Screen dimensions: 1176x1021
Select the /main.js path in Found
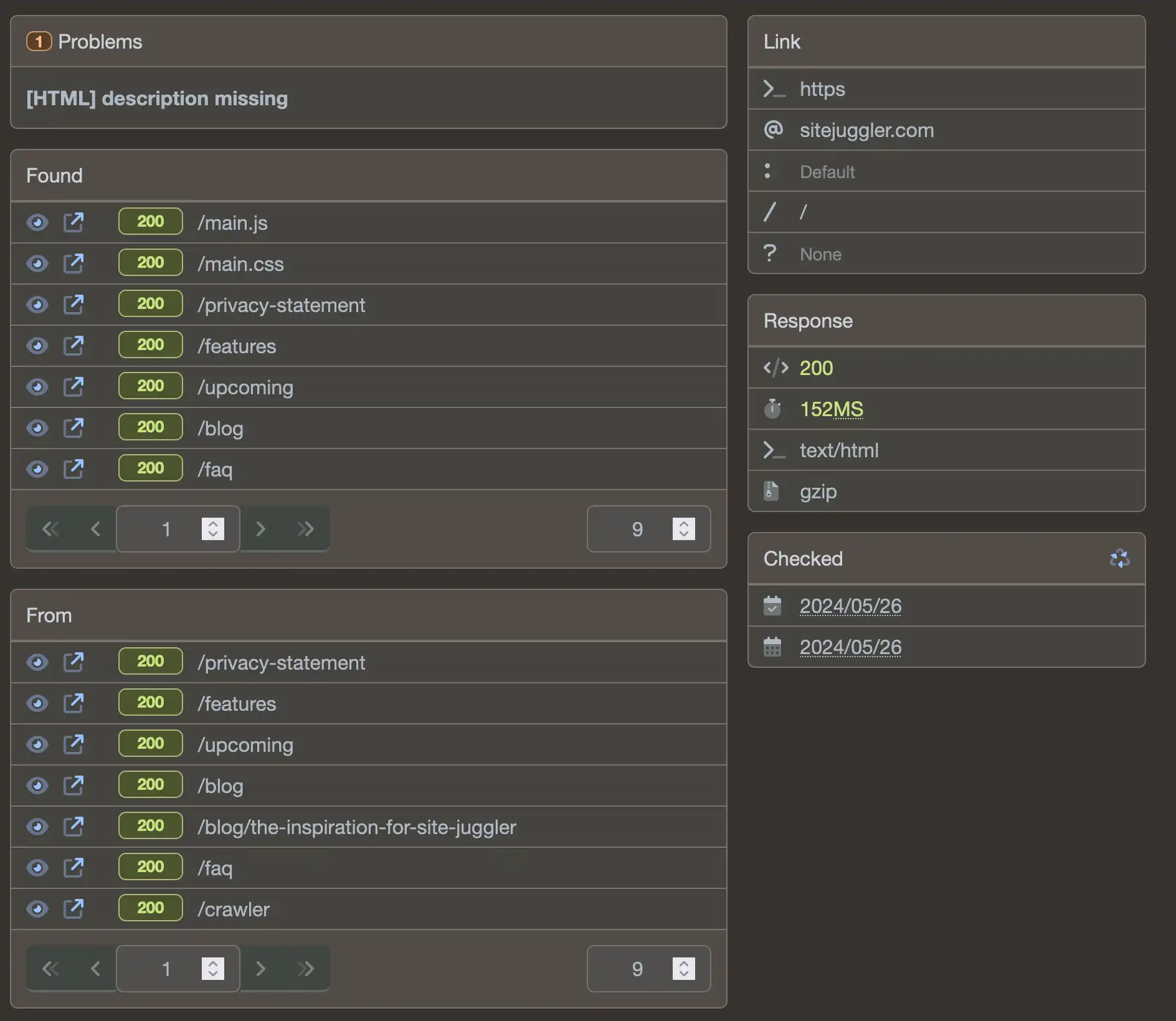click(232, 222)
